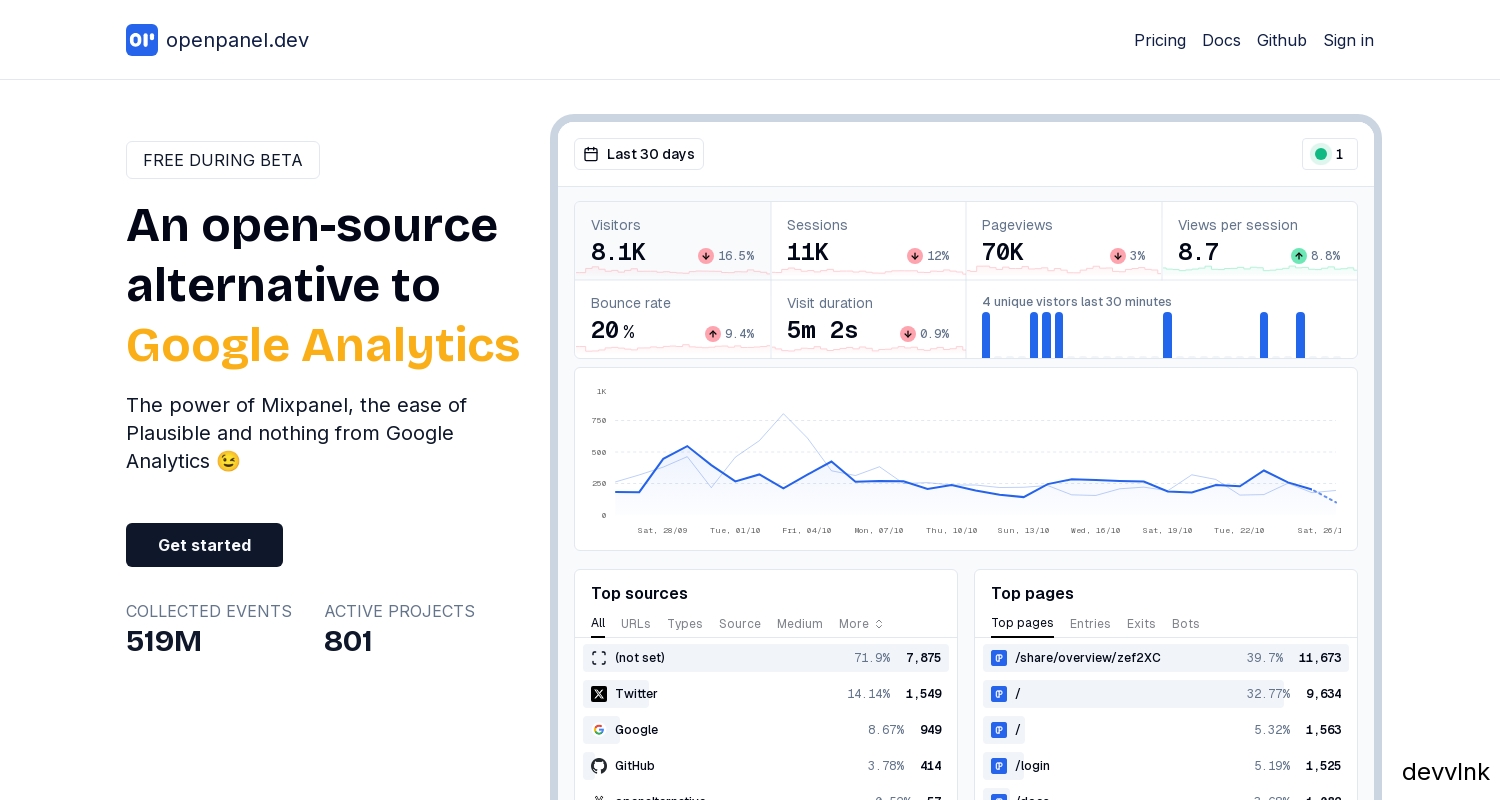Click the Top sources heading
This screenshot has width=1500, height=800.
[639, 593]
